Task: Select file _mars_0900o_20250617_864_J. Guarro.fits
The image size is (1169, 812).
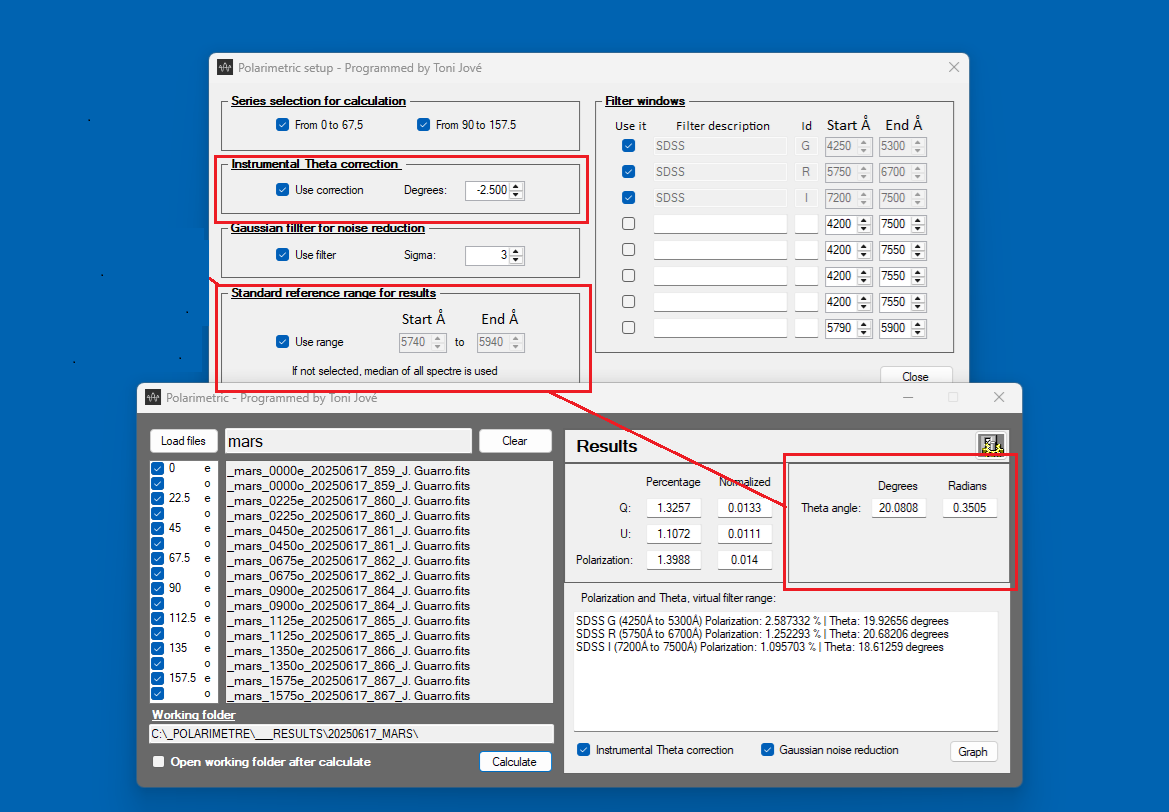Action: tap(349, 605)
